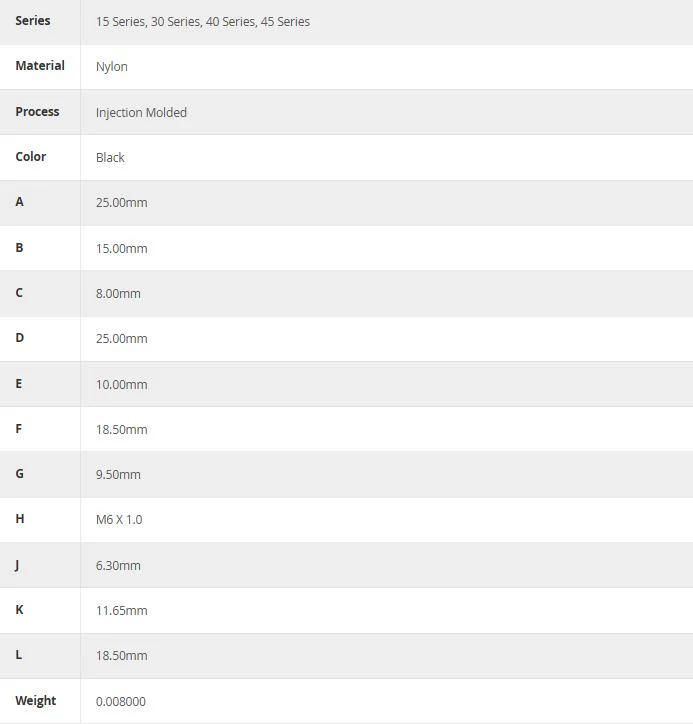Select the '15 Series, 30 Series' value text
Image resolution: width=693 pixels, height=724 pixels.
[x=148, y=22]
